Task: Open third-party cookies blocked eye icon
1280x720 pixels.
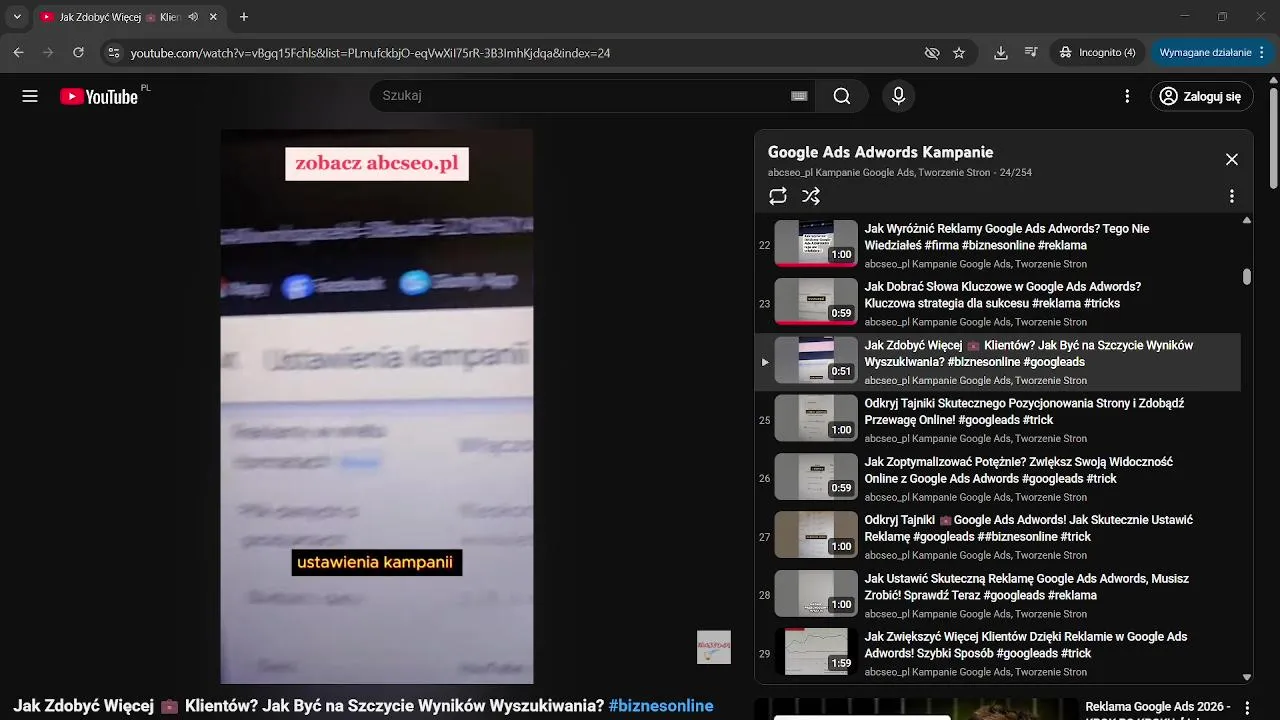Action: [932, 53]
